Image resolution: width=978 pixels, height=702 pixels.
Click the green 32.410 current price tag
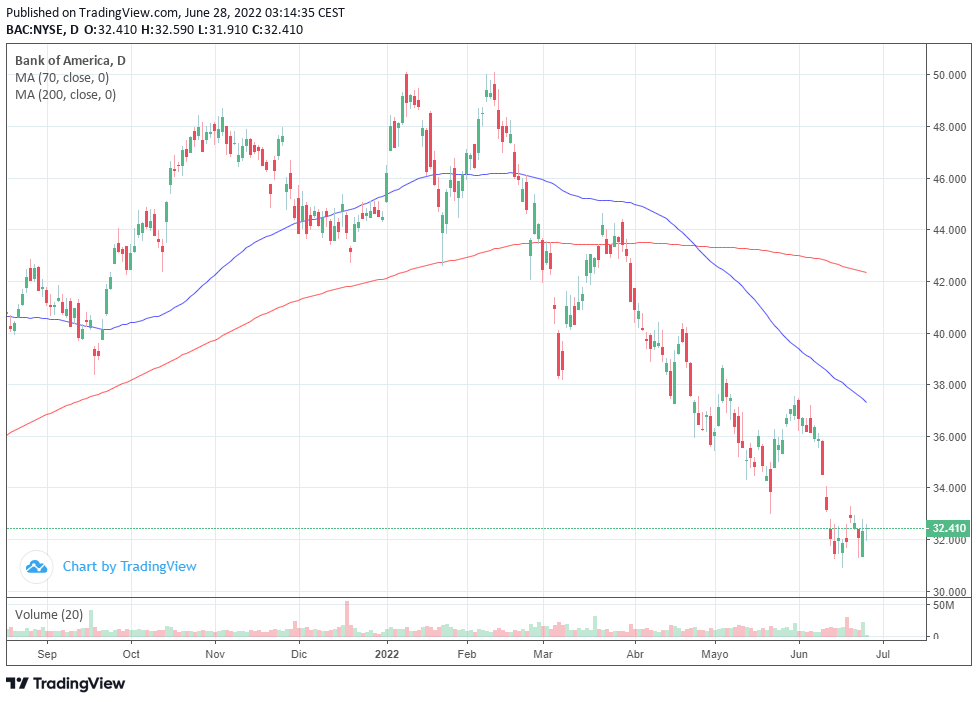pyautogui.click(x=948, y=529)
